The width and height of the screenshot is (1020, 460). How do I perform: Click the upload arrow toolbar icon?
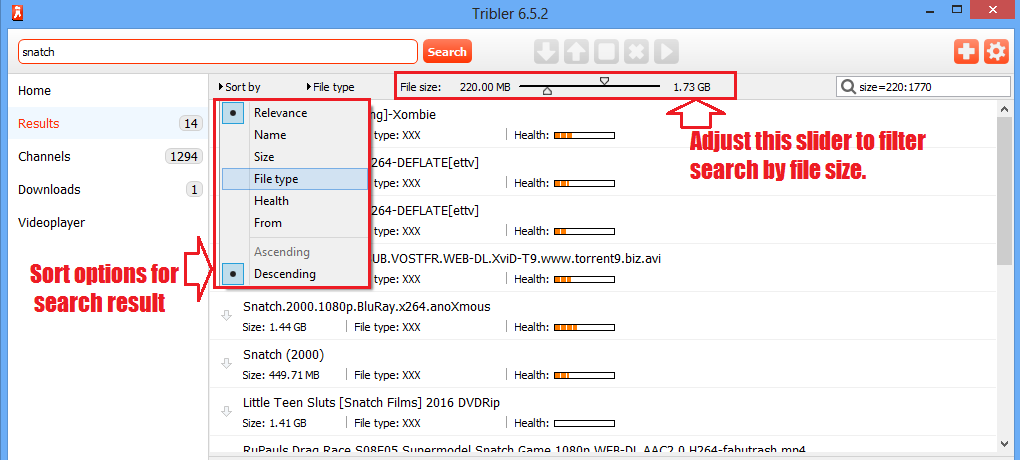point(576,51)
